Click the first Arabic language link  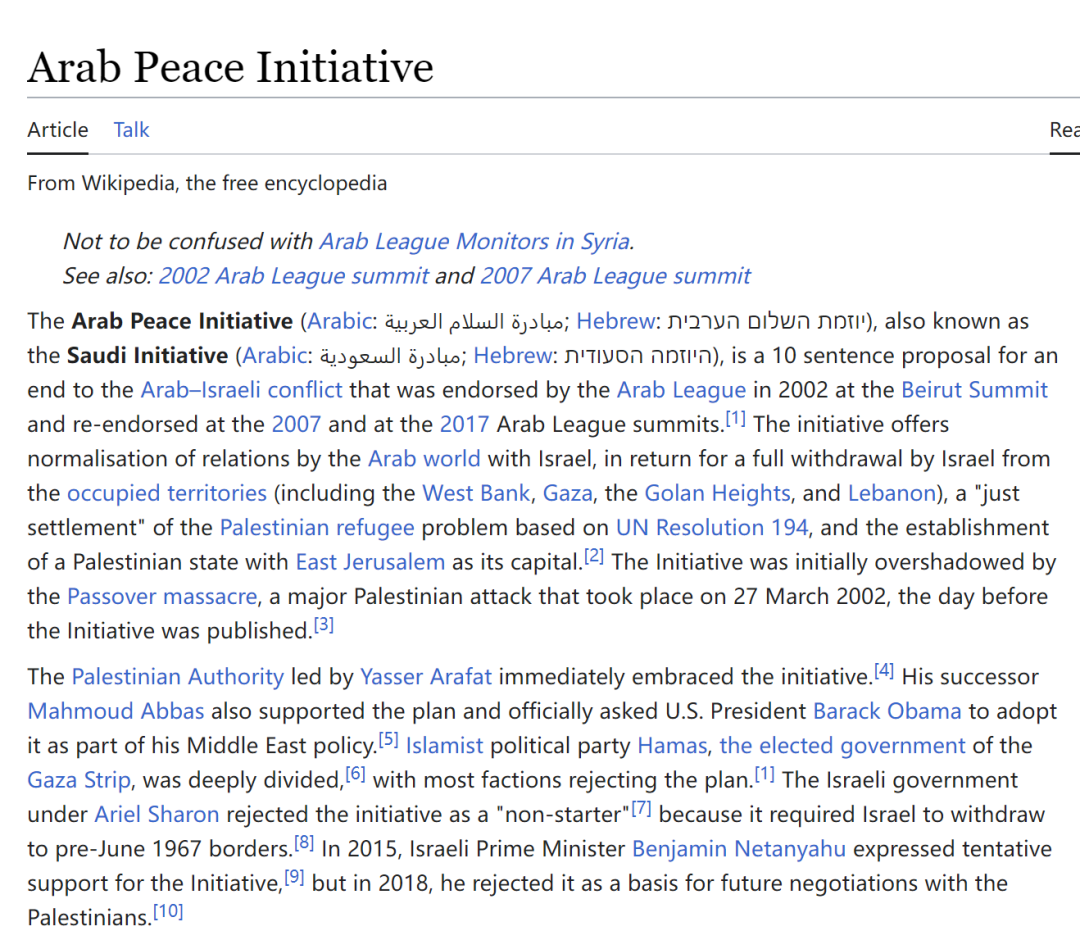click(340, 321)
